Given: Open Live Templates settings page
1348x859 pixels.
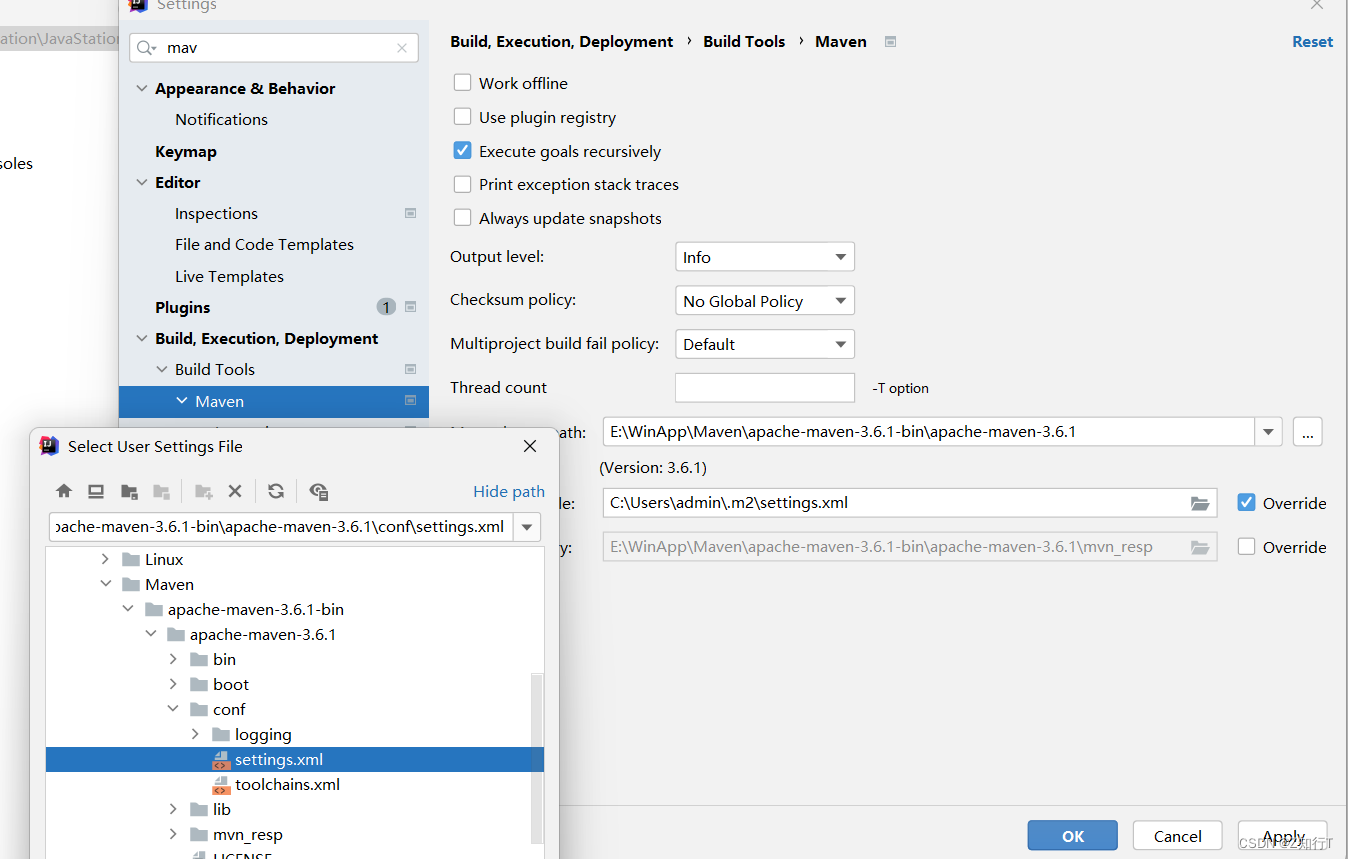Looking at the screenshot, I should click(x=229, y=276).
